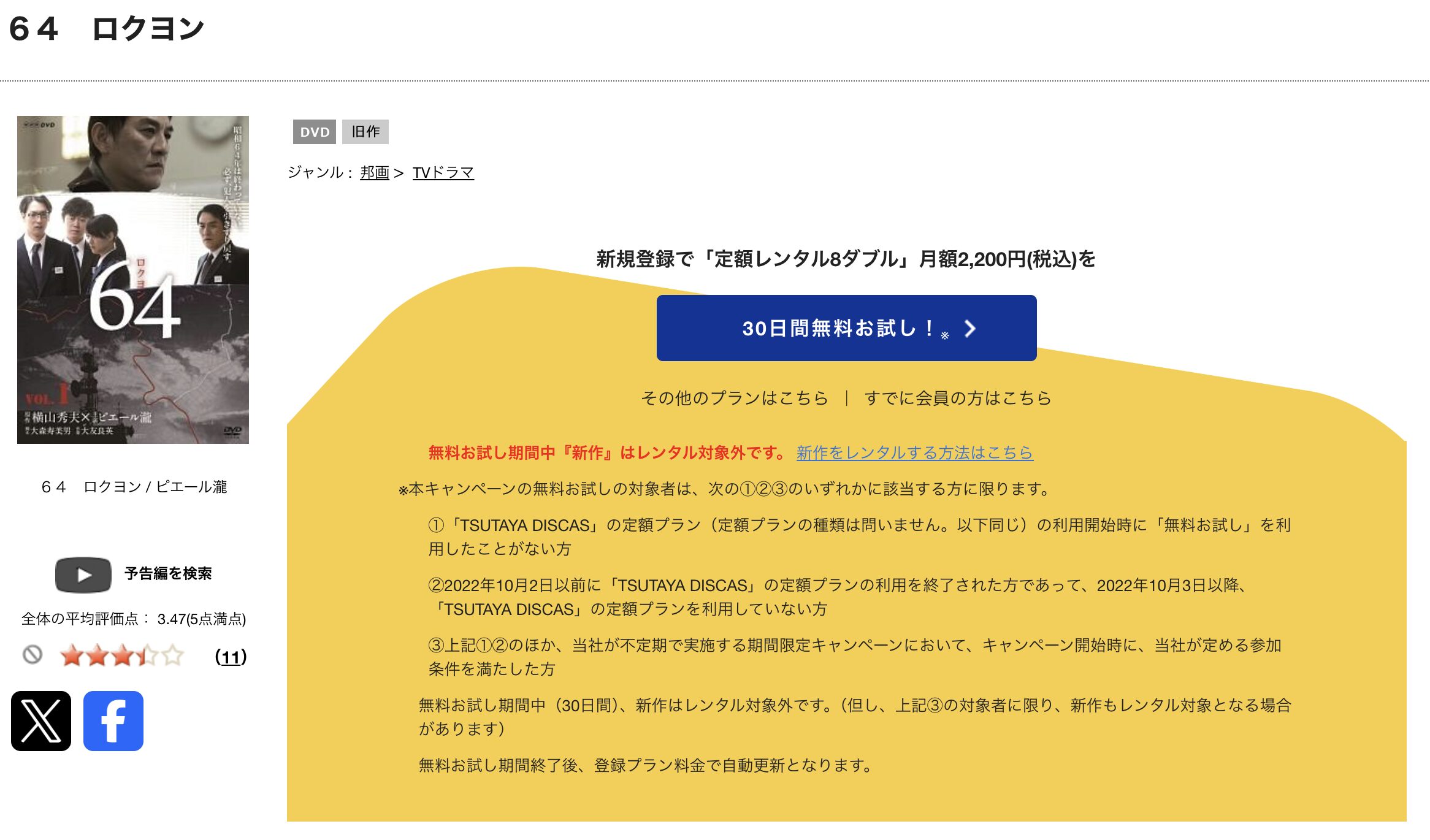The width and height of the screenshot is (1430, 840).
Task: Go to TVドラマ genre link
Action: [443, 172]
